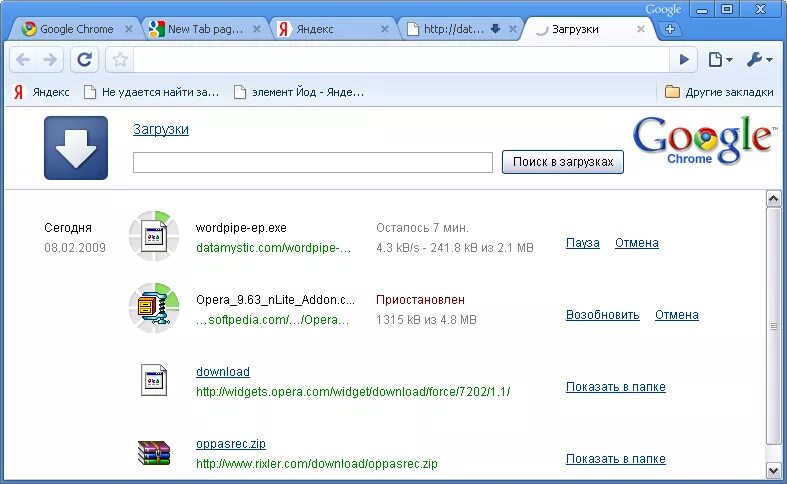Open the wrench settings menu
Screen dimensions: 787x484
(759, 60)
